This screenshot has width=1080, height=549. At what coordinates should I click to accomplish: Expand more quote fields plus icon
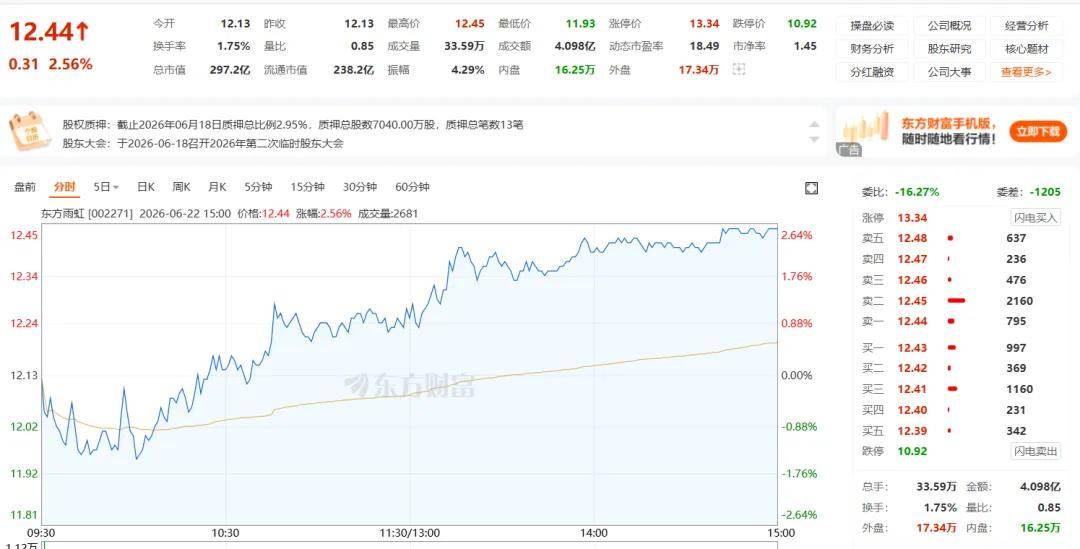point(739,70)
